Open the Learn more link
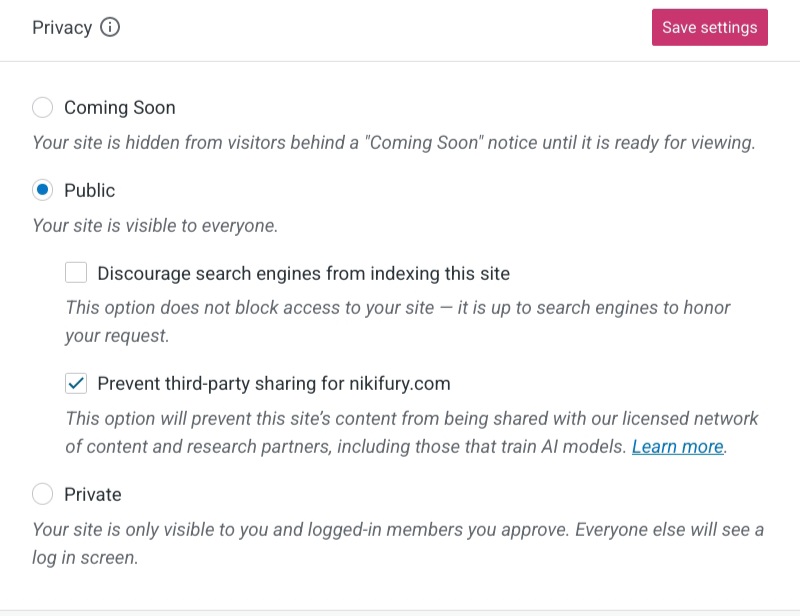 tap(677, 447)
